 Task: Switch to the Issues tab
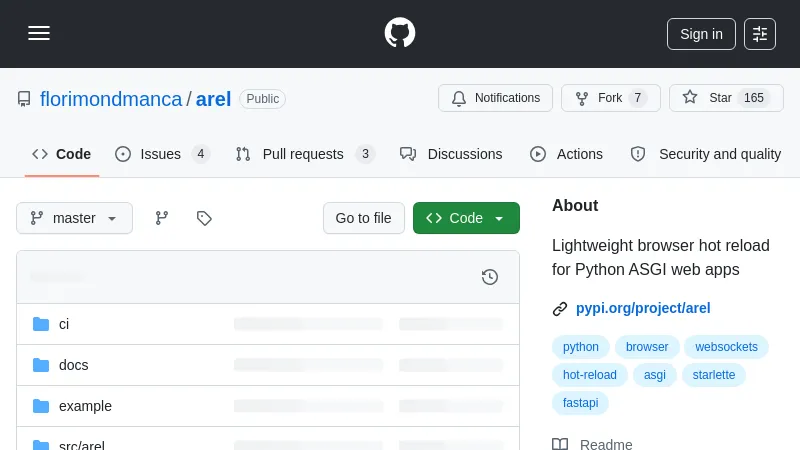[x=160, y=154]
